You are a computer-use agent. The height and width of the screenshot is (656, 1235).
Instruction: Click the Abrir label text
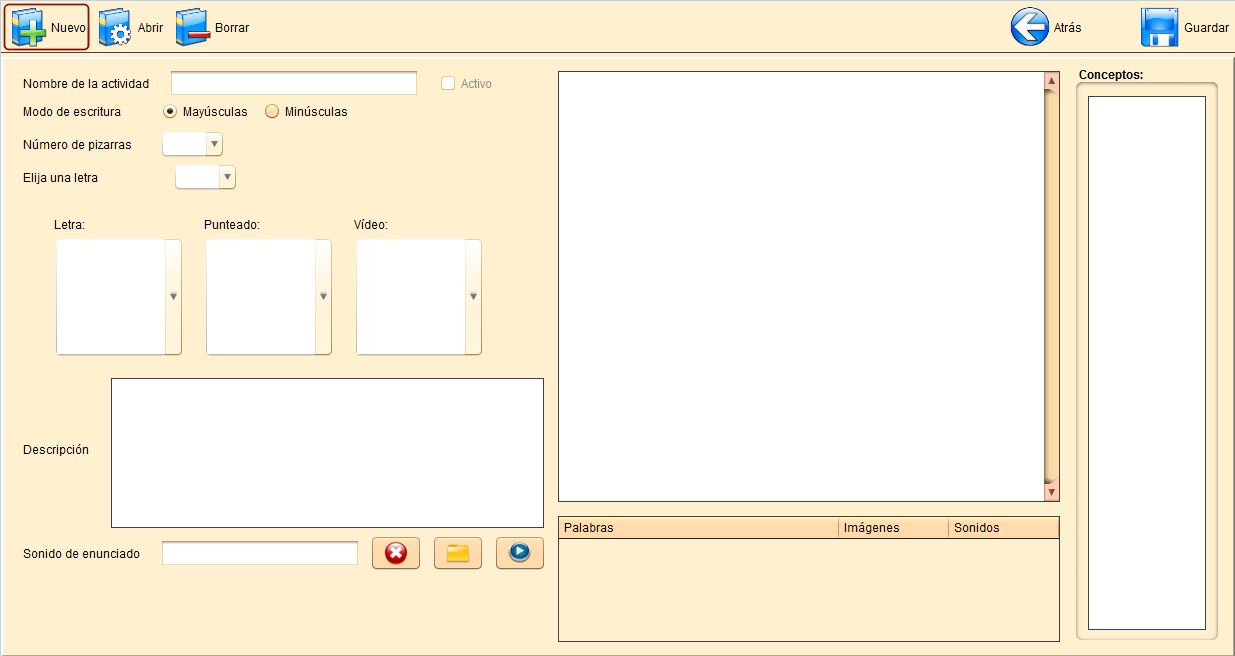150,28
